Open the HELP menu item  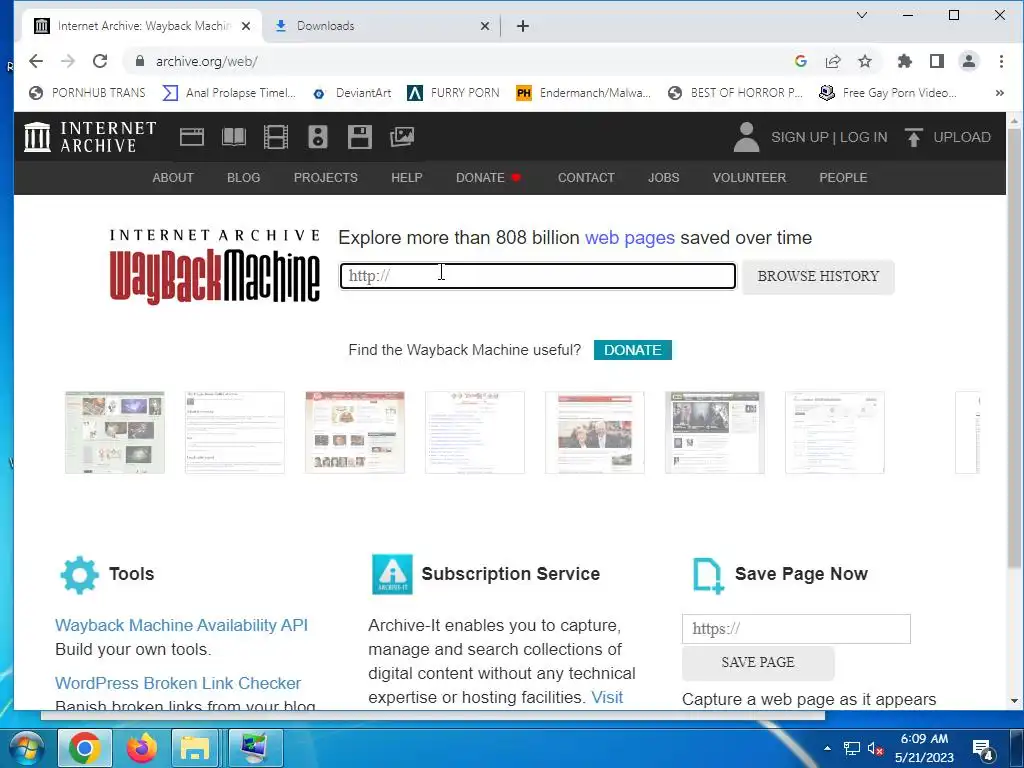click(407, 178)
